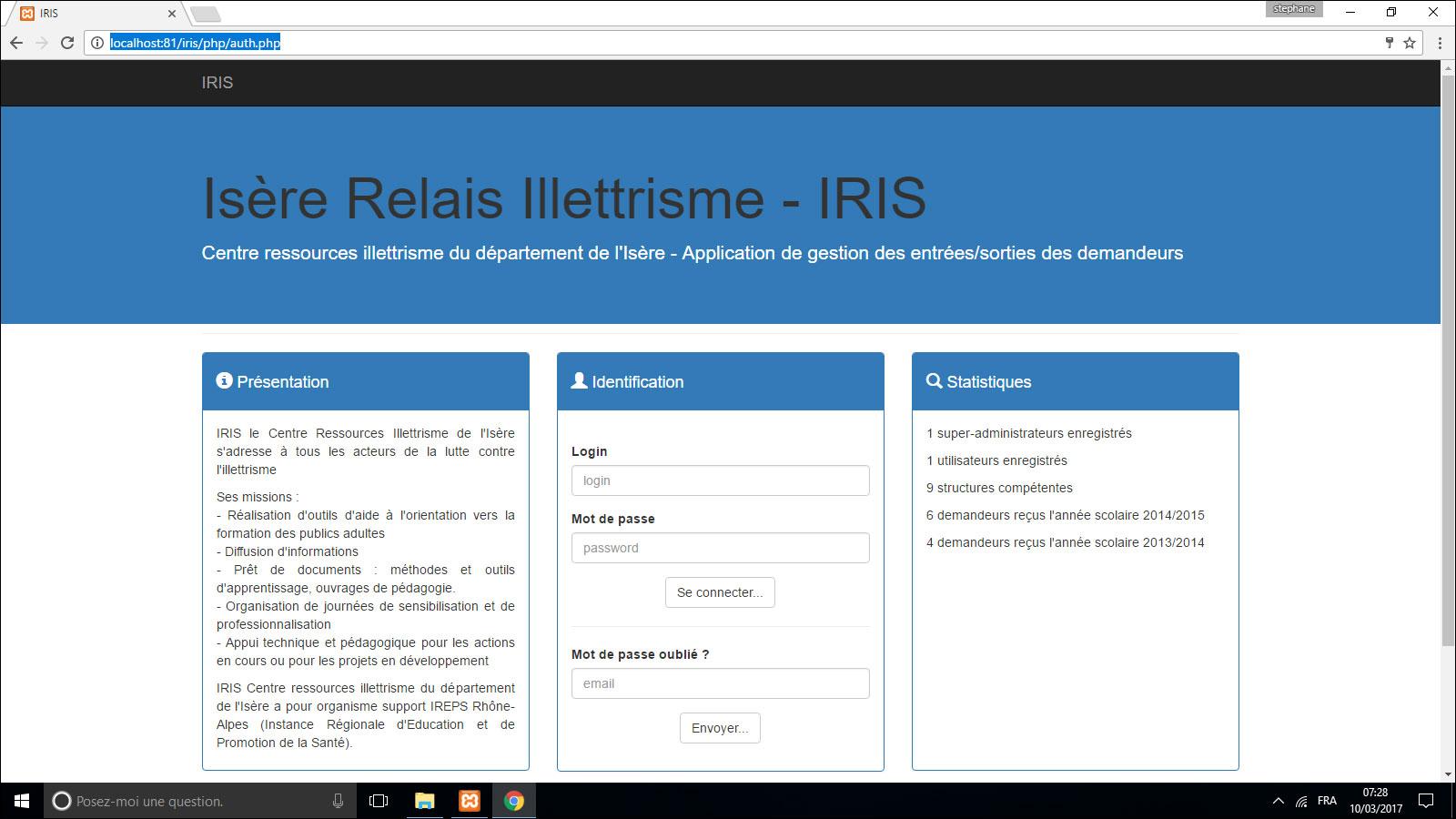The image size is (1456, 819).
Task: Click into the Mot de passe field
Action: coord(720,548)
